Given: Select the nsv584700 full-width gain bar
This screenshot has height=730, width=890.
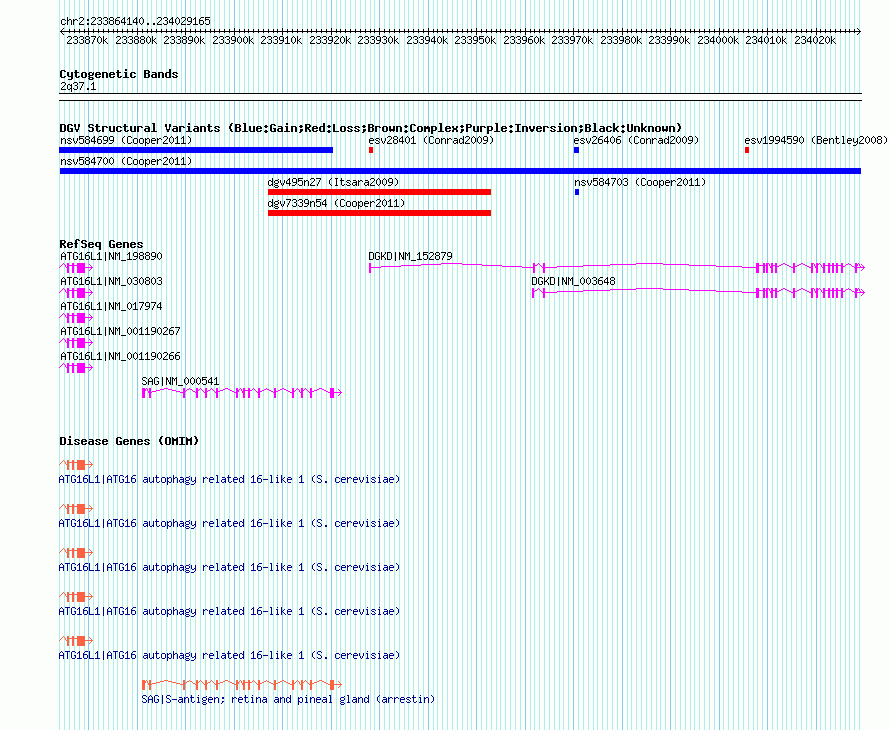Looking at the screenshot, I should pos(460,171).
